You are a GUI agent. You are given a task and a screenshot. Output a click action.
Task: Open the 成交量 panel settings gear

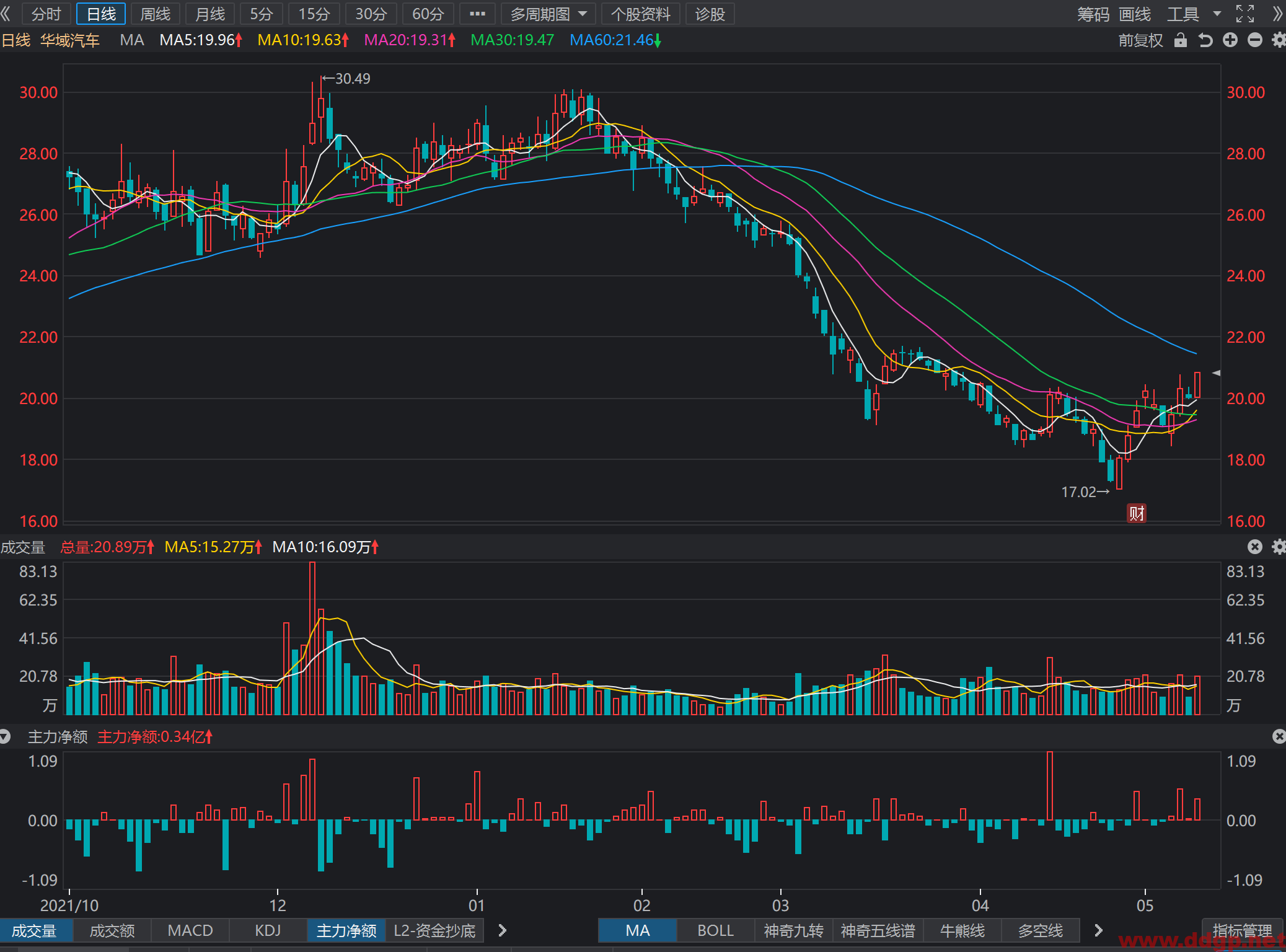tap(1279, 547)
